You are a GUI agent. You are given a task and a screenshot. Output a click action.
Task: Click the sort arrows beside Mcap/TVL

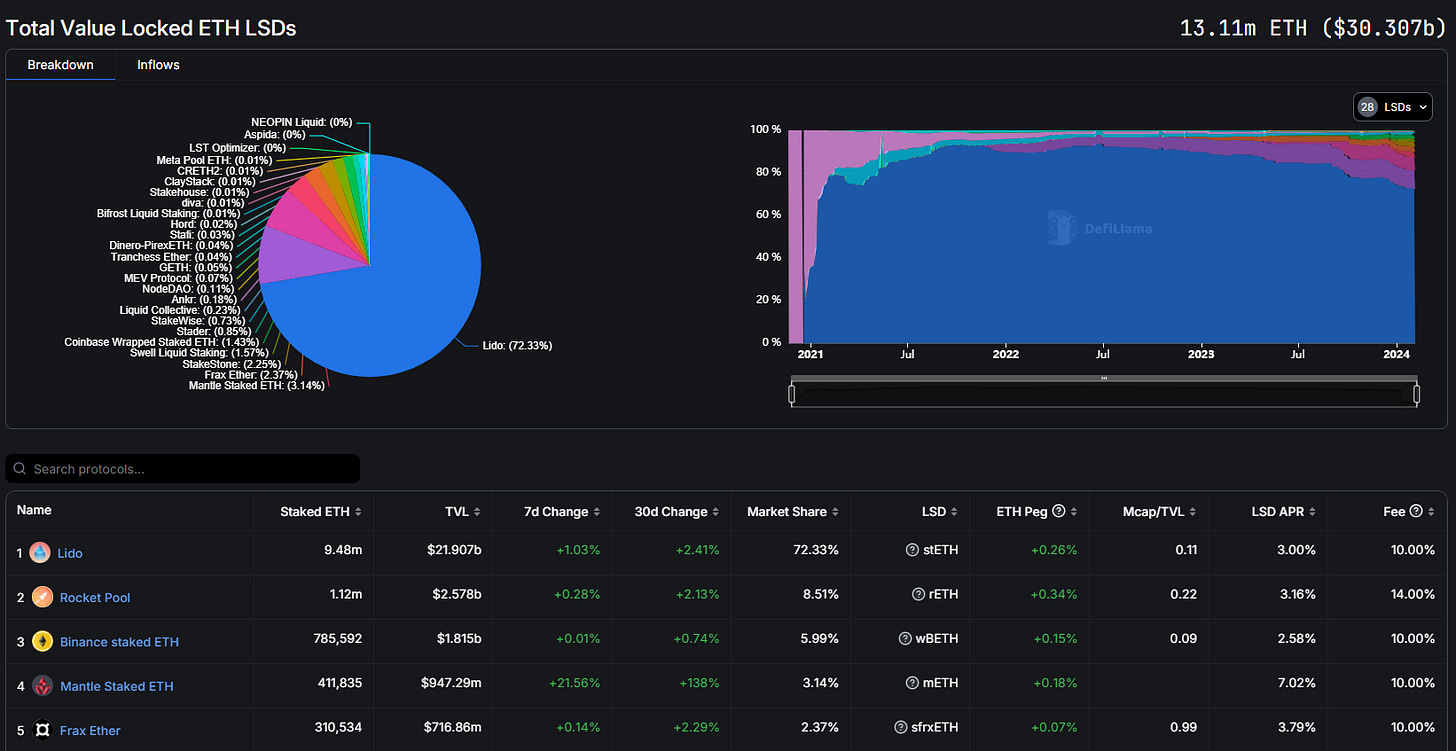(x=1193, y=512)
